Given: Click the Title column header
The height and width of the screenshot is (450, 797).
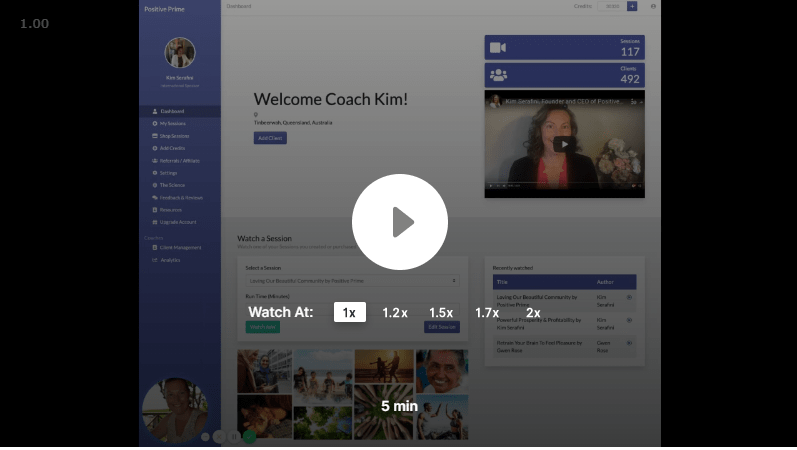Looking at the screenshot, I should coord(502,282).
